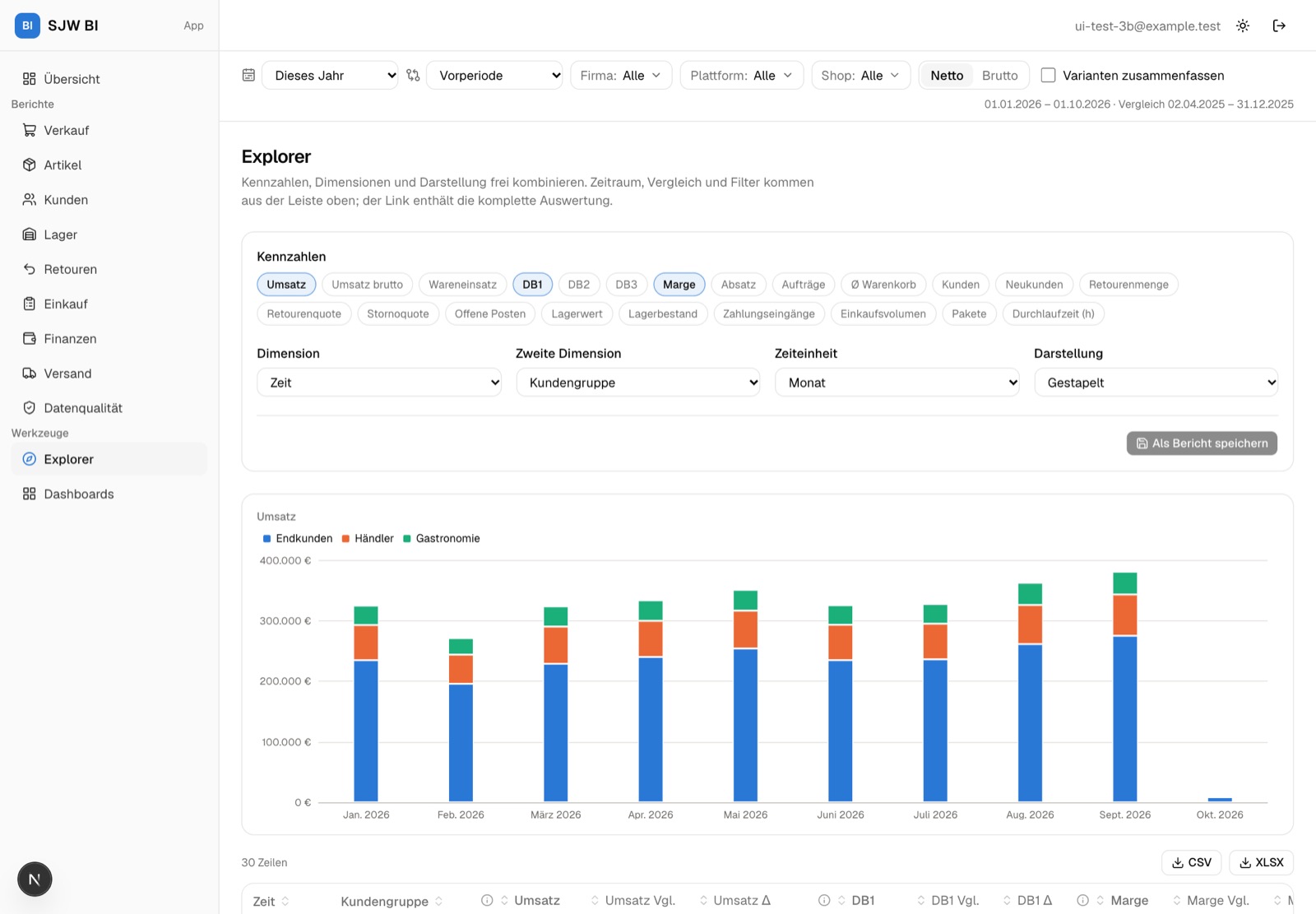Open the Plattform filter dropdown

click(741, 75)
